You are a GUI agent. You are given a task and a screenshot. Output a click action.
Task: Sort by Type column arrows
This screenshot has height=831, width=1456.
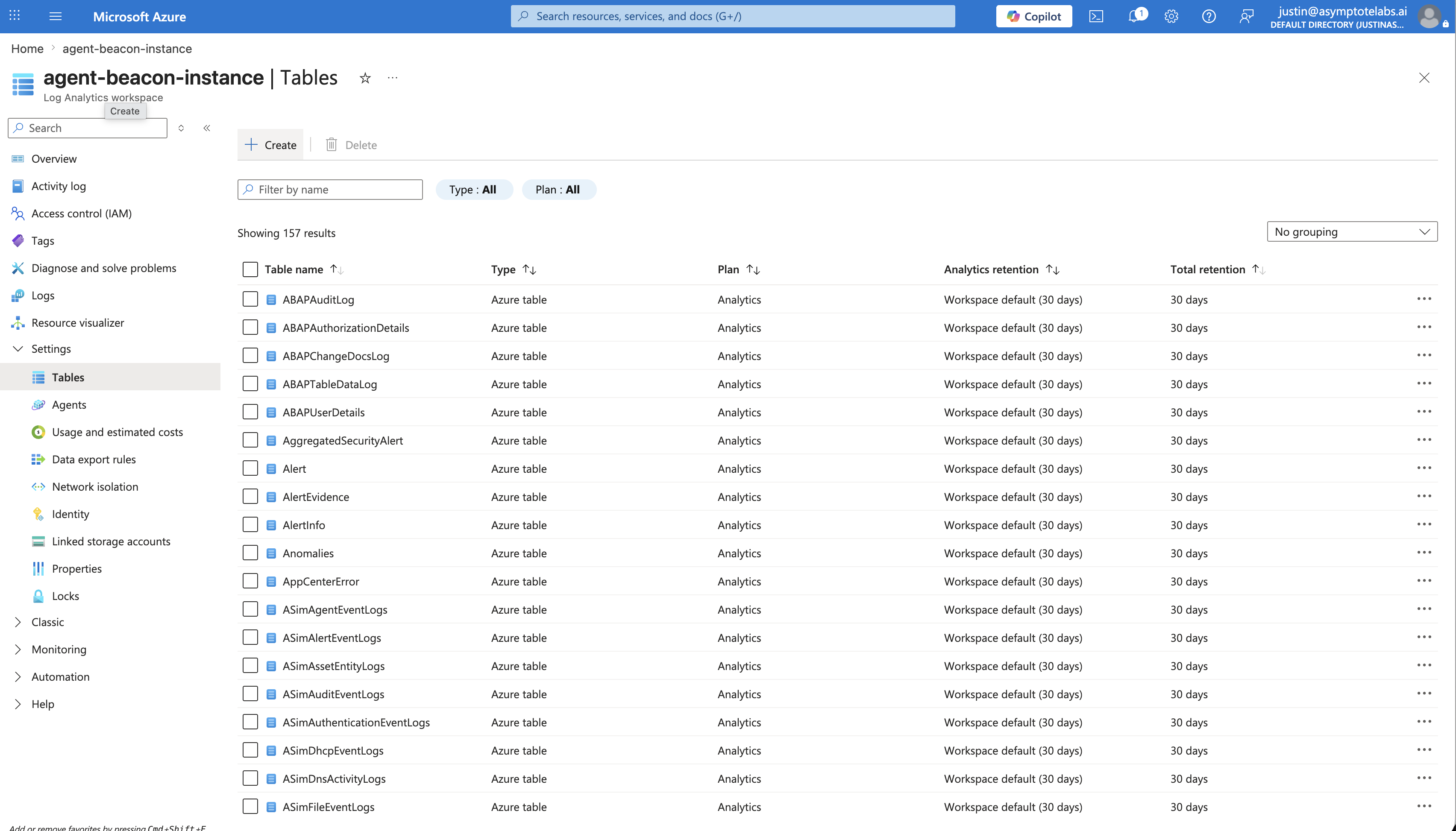[529, 269]
